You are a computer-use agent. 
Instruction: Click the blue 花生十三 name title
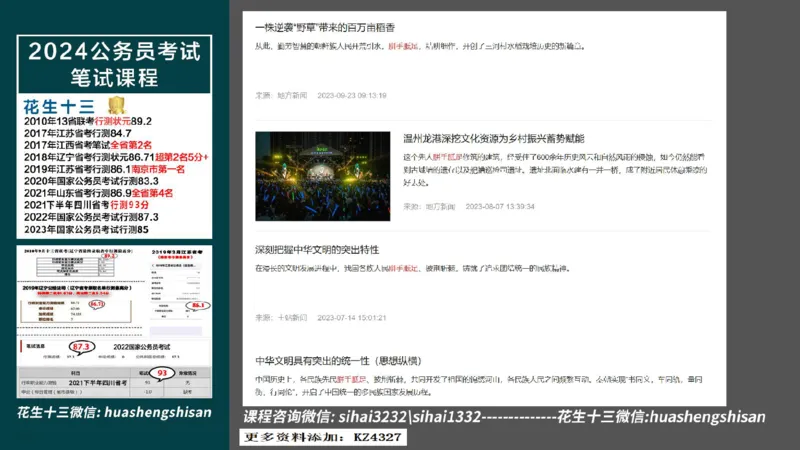point(59,107)
